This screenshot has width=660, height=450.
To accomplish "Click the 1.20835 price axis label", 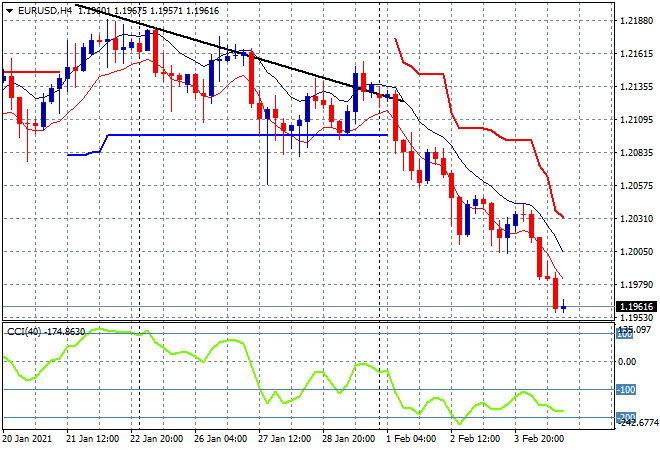I will [637, 153].
